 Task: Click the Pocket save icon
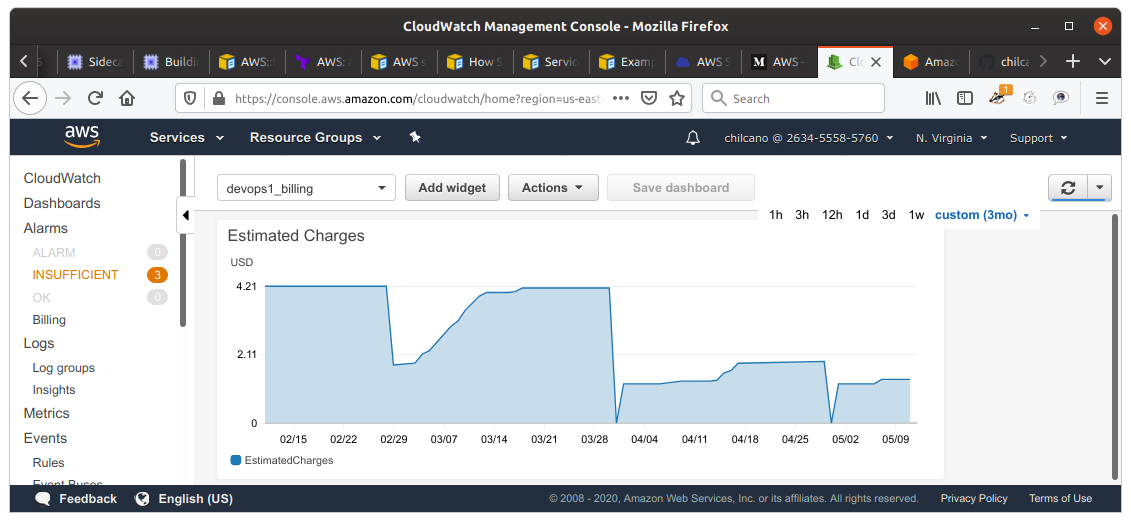[649, 99]
